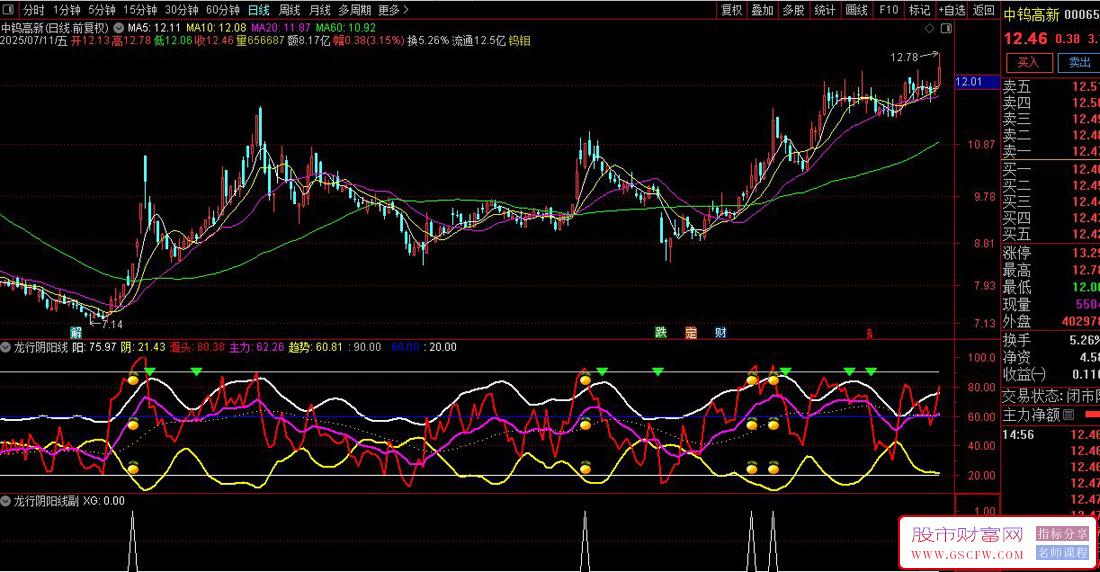Screen dimensions: 1100x572
Task: Click the 阳: 75.97 indicator value
Action: 94,347
